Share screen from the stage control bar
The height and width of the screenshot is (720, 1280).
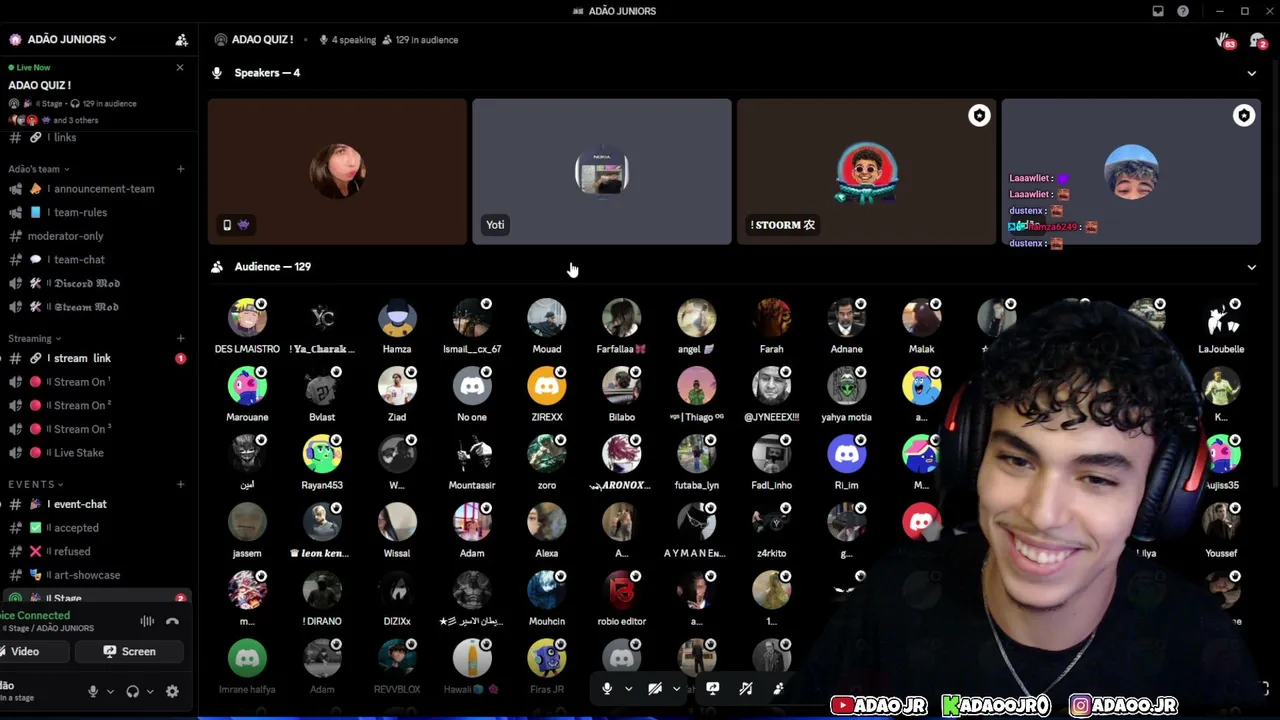pyautogui.click(x=712, y=688)
